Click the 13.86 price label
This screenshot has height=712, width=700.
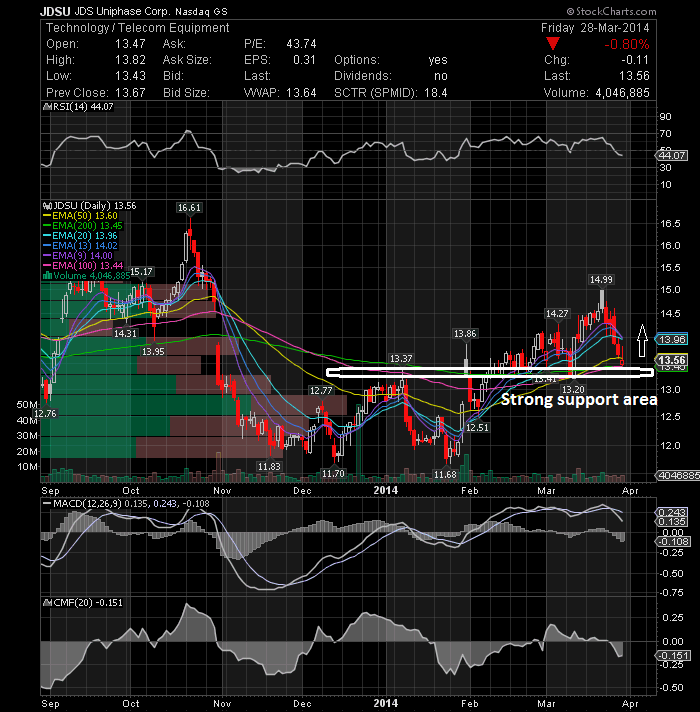click(465, 334)
